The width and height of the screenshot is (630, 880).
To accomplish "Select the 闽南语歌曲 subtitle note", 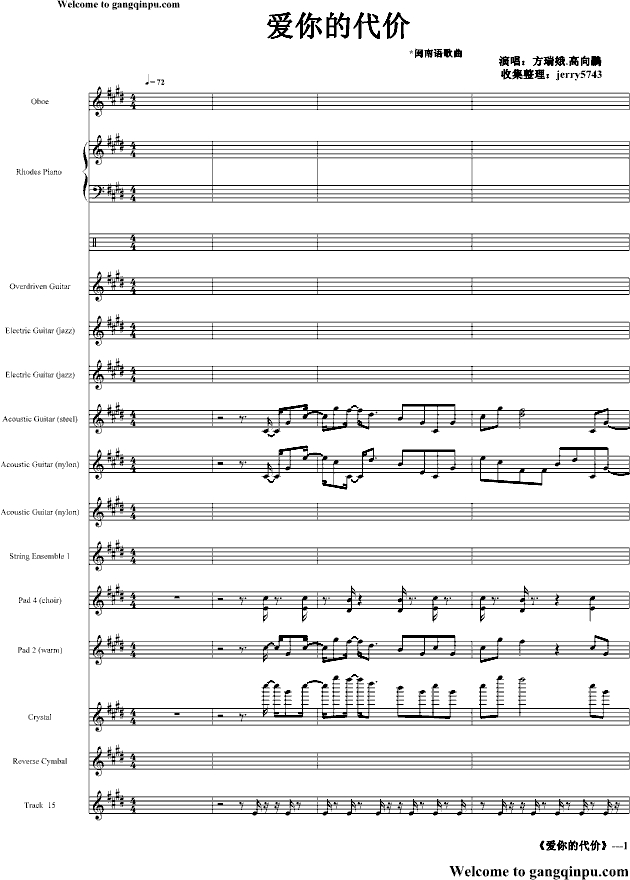I will tap(436, 54).
